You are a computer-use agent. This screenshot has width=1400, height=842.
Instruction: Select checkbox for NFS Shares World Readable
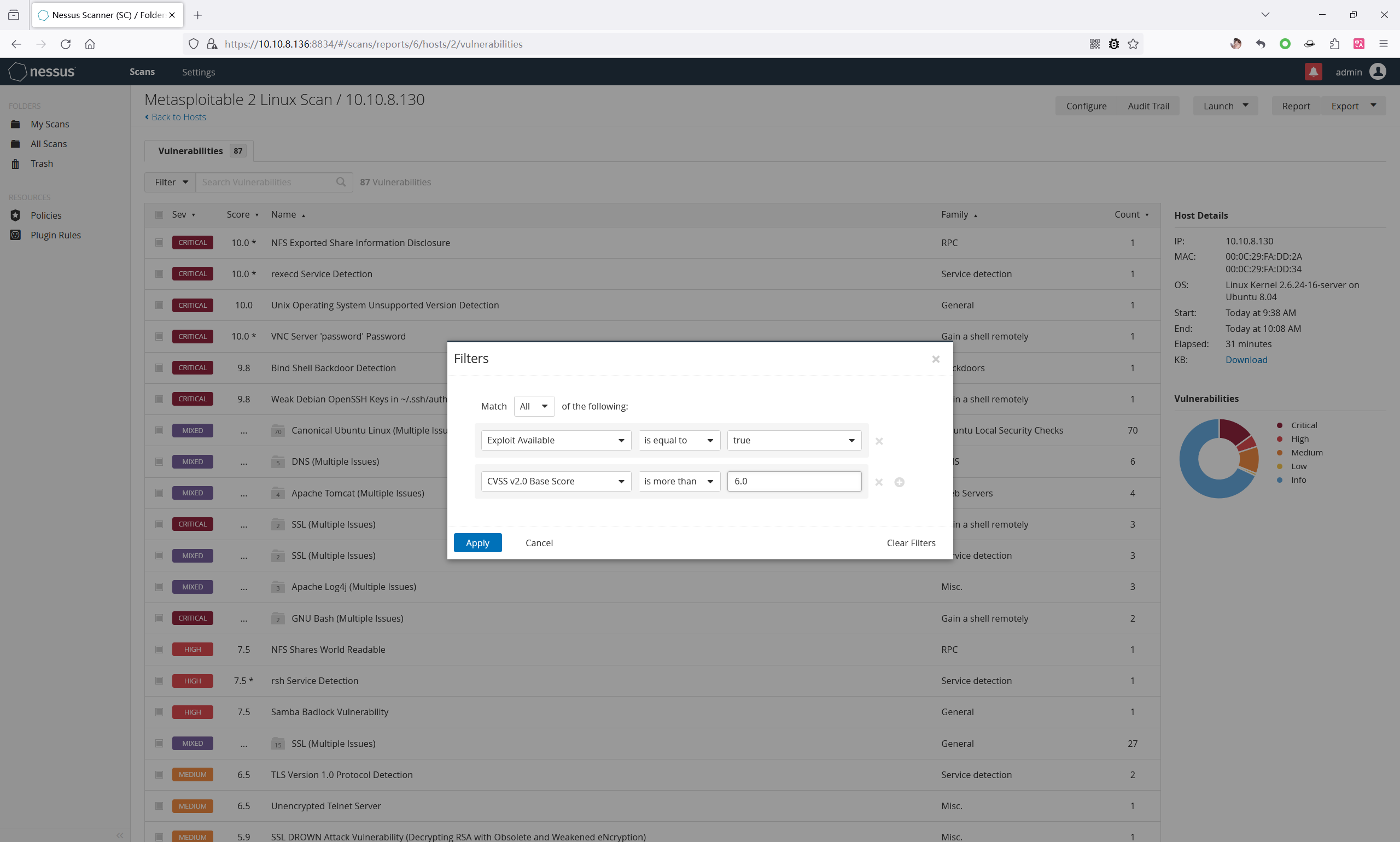(159, 650)
